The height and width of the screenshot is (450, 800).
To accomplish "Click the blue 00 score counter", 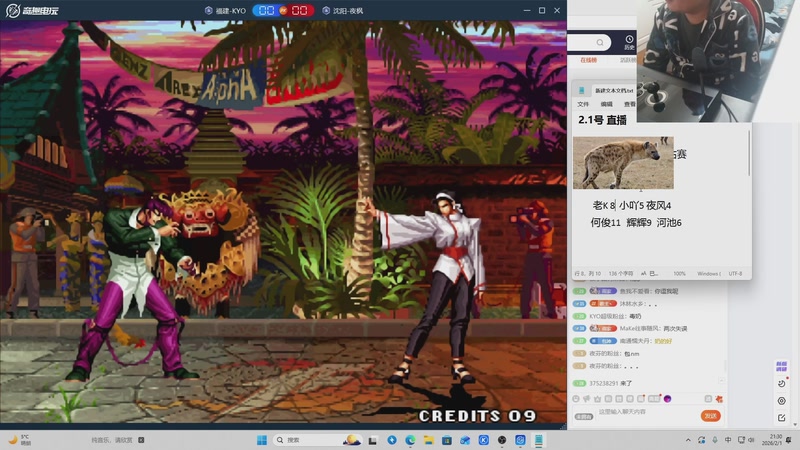I will coord(266,11).
